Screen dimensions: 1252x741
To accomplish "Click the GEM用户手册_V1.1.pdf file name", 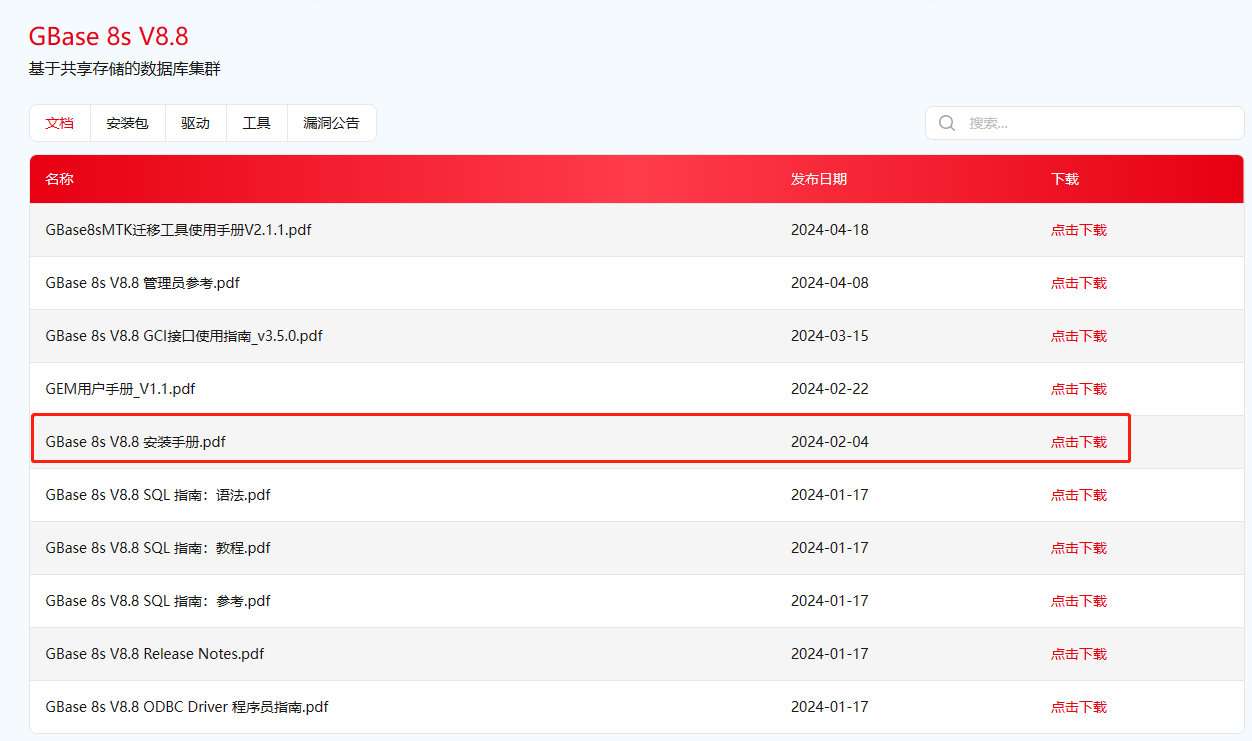I will pyautogui.click(x=120, y=389).
